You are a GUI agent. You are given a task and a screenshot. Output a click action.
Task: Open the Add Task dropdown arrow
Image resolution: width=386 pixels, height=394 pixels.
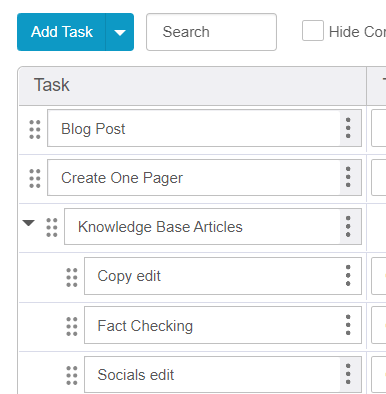120,32
